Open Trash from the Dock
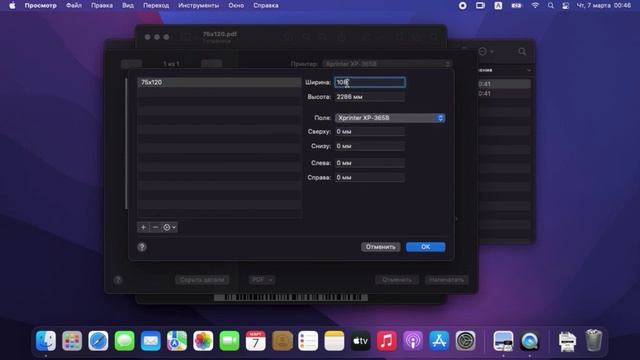This screenshot has width=640, height=360. click(593, 341)
